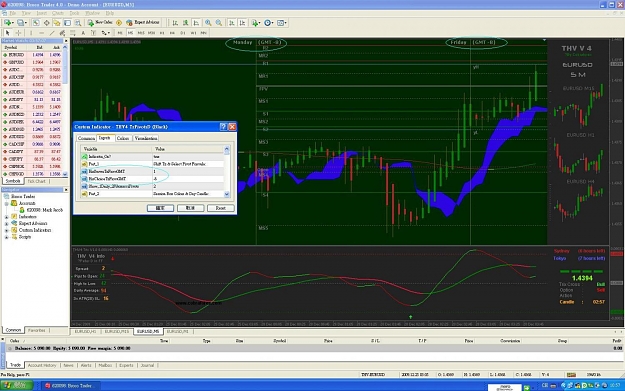The image size is (625, 391).
Task: Switch to Colors tab in Custom Indicator dialog
Action: 123,138
